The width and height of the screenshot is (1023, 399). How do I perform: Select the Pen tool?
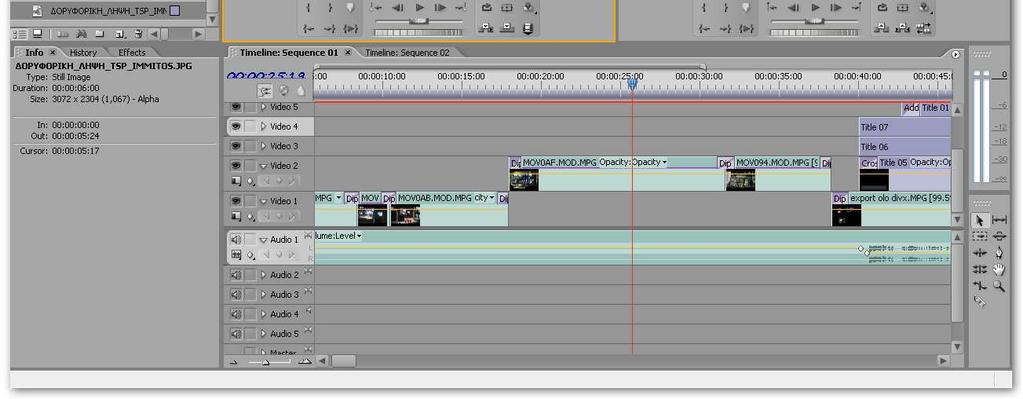pos(999,253)
